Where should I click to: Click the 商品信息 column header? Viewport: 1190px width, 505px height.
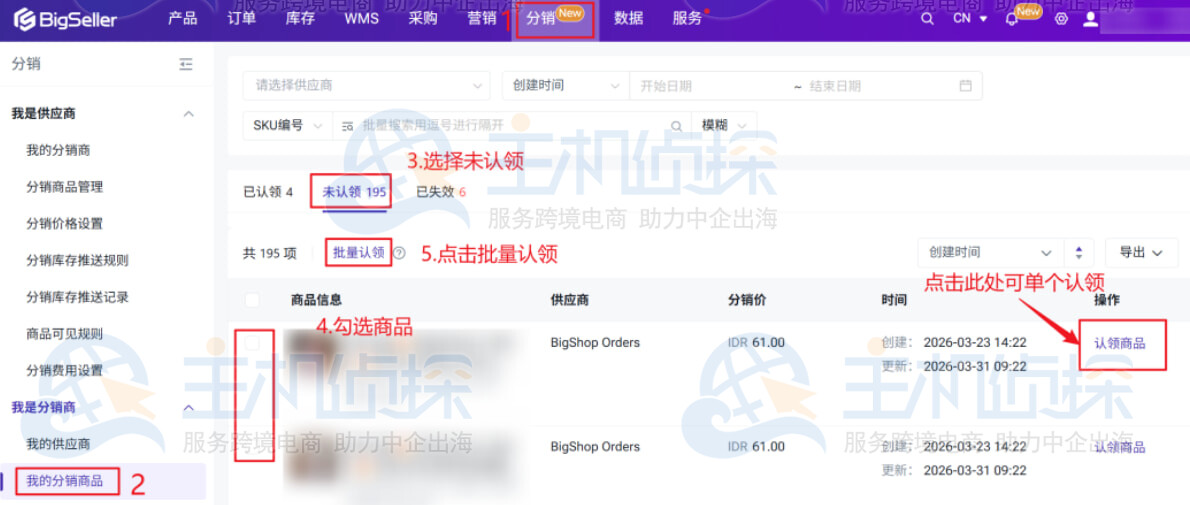316,300
